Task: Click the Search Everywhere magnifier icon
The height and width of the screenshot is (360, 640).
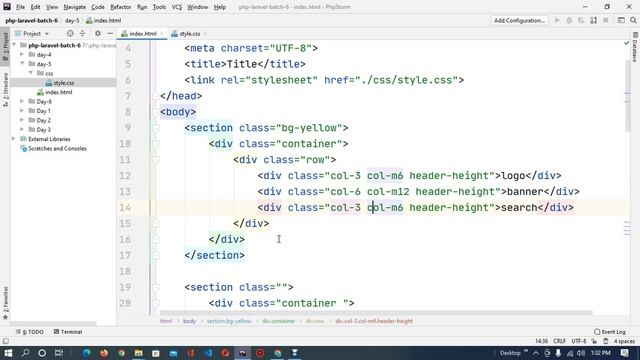Action: click(x=633, y=20)
